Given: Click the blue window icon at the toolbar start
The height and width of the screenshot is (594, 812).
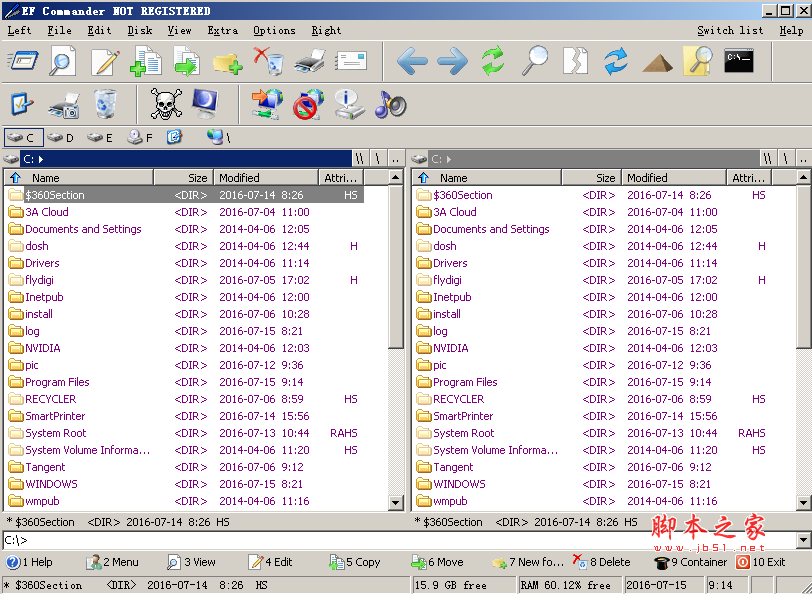Looking at the screenshot, I should pyautogui.click(x=22, y=61).
